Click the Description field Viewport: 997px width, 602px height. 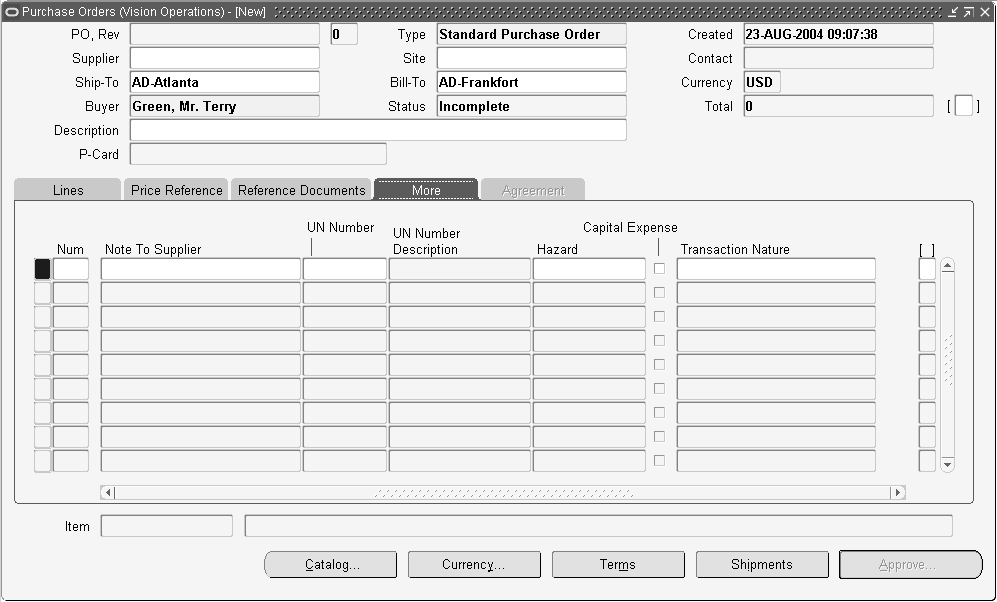(x=378, y=130)
